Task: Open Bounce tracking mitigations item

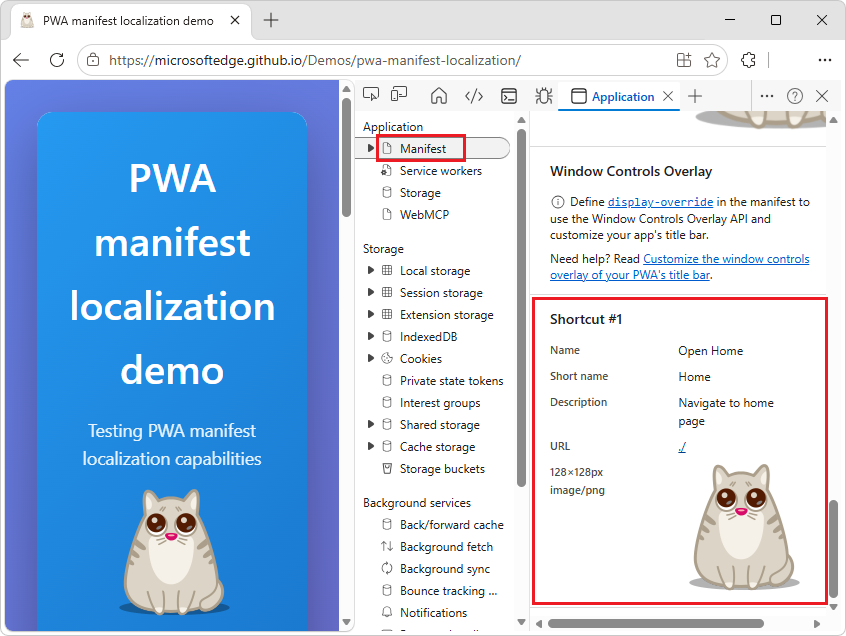Action: point(448,591)
